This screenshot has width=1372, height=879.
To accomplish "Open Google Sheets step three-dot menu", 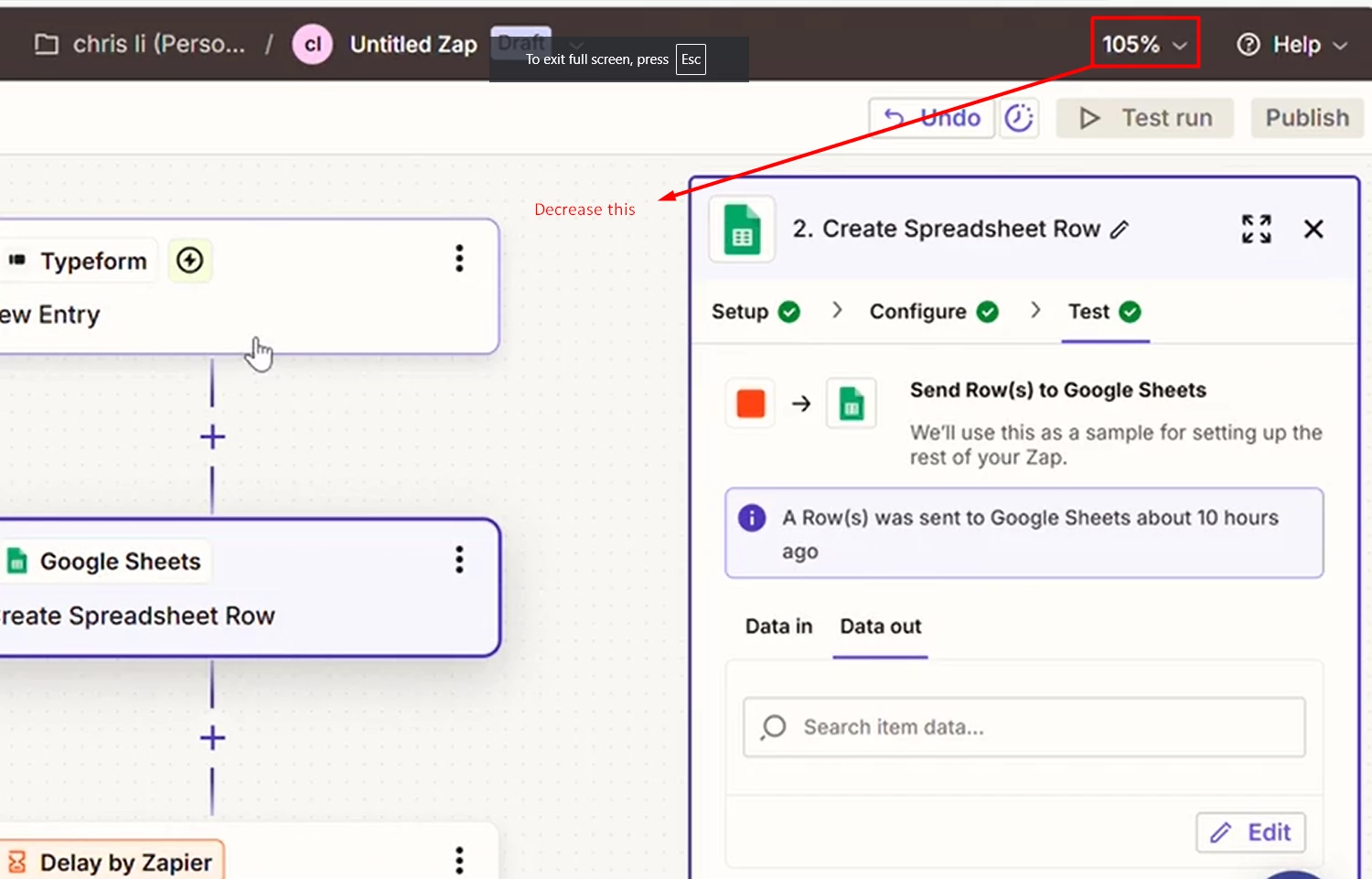I will click(459, 560).
